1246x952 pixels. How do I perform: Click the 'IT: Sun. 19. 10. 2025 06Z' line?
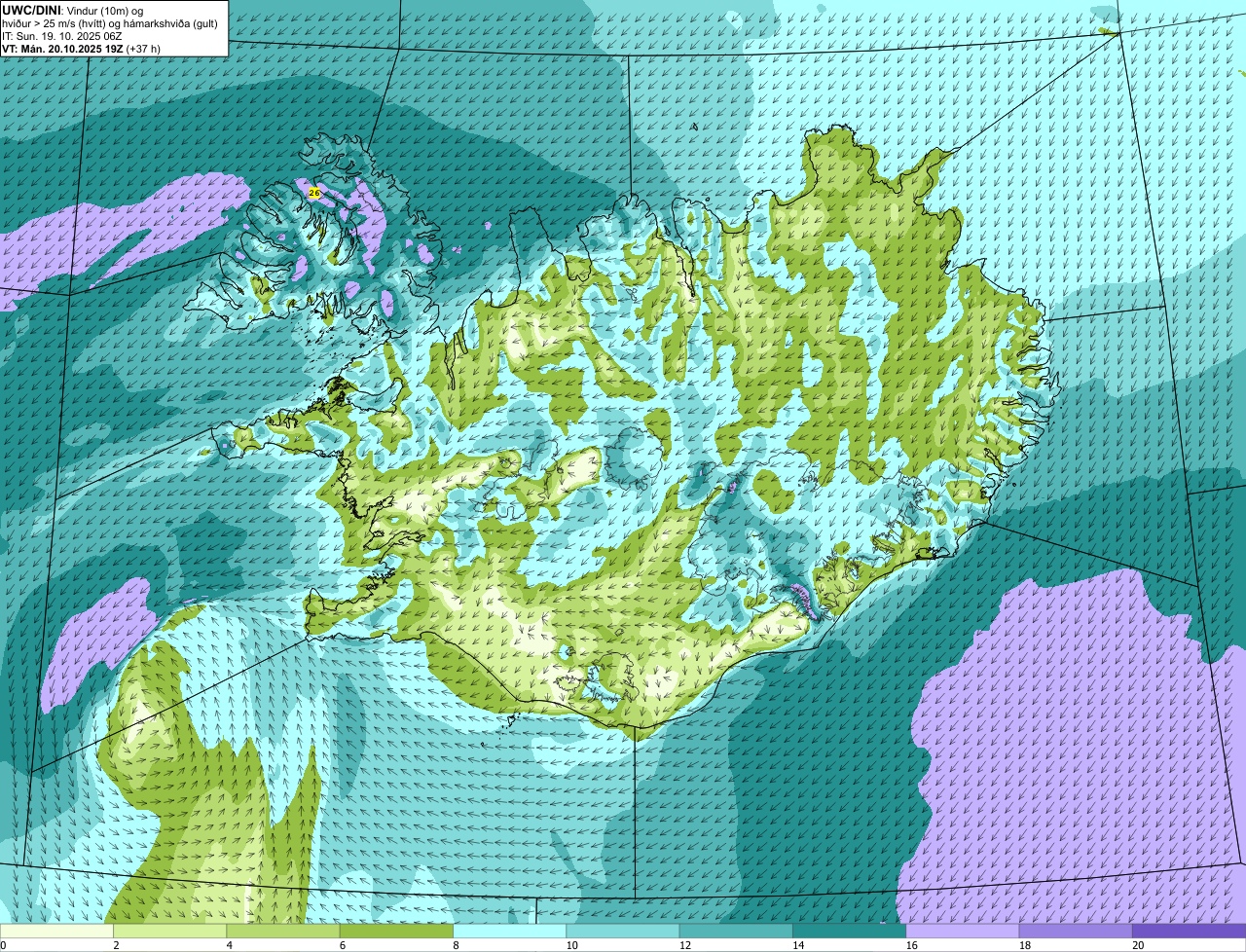pyautogui.click(x=62, y=35)
